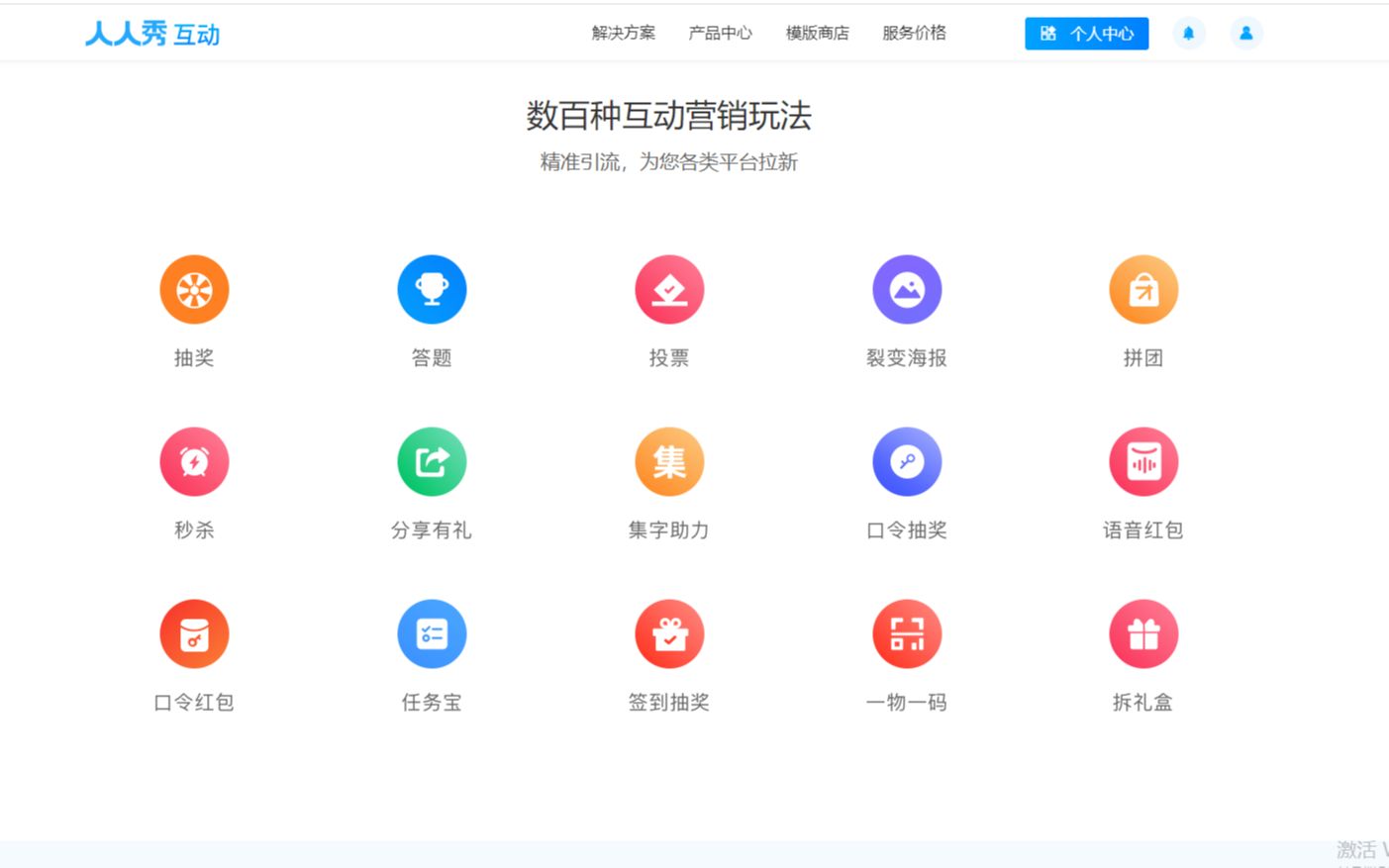This screenshot has height=868, width=1389.
Task: Open the 产品中心 menu item
Action: tap(720, 33)
